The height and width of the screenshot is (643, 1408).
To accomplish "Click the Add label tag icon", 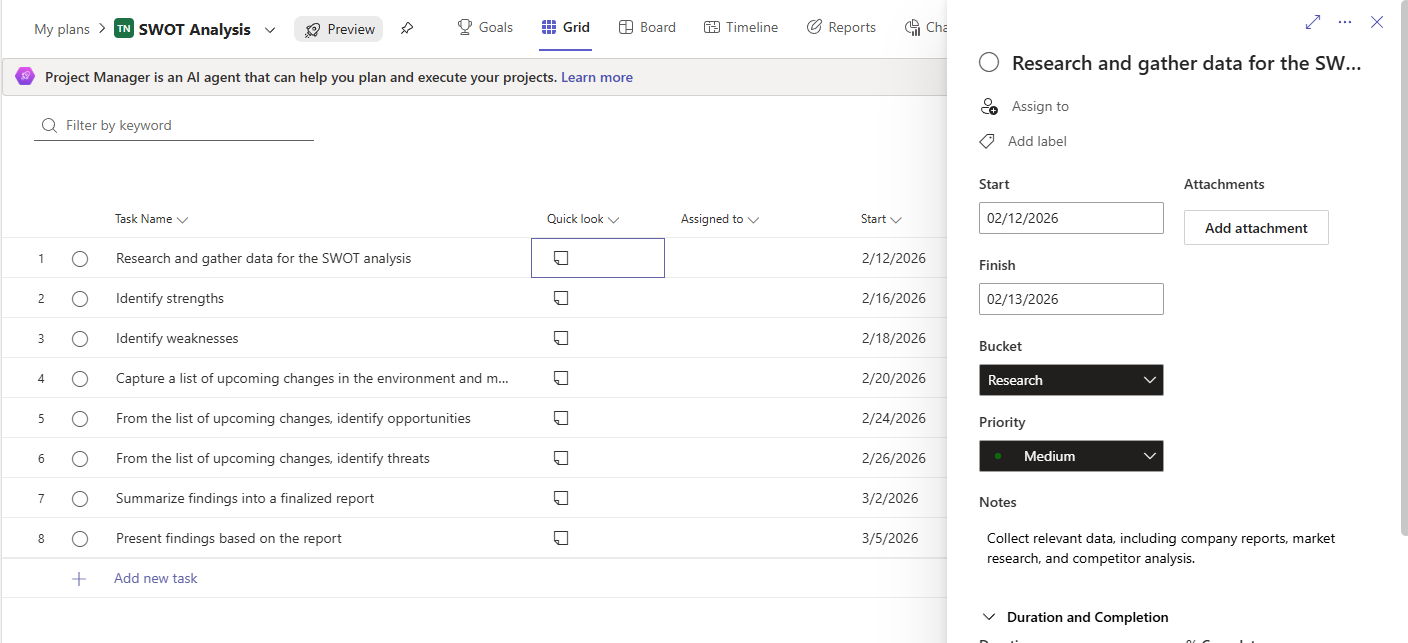I will coord(987,141).
